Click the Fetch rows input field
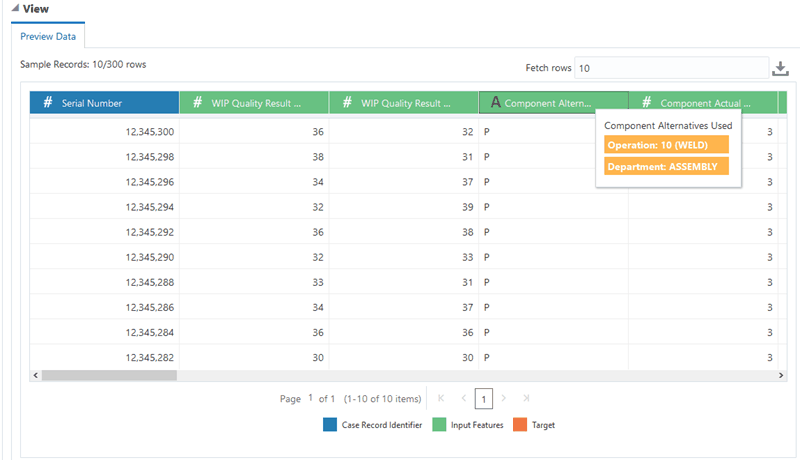Screen dimensions: 800x460 click(671, 68)
